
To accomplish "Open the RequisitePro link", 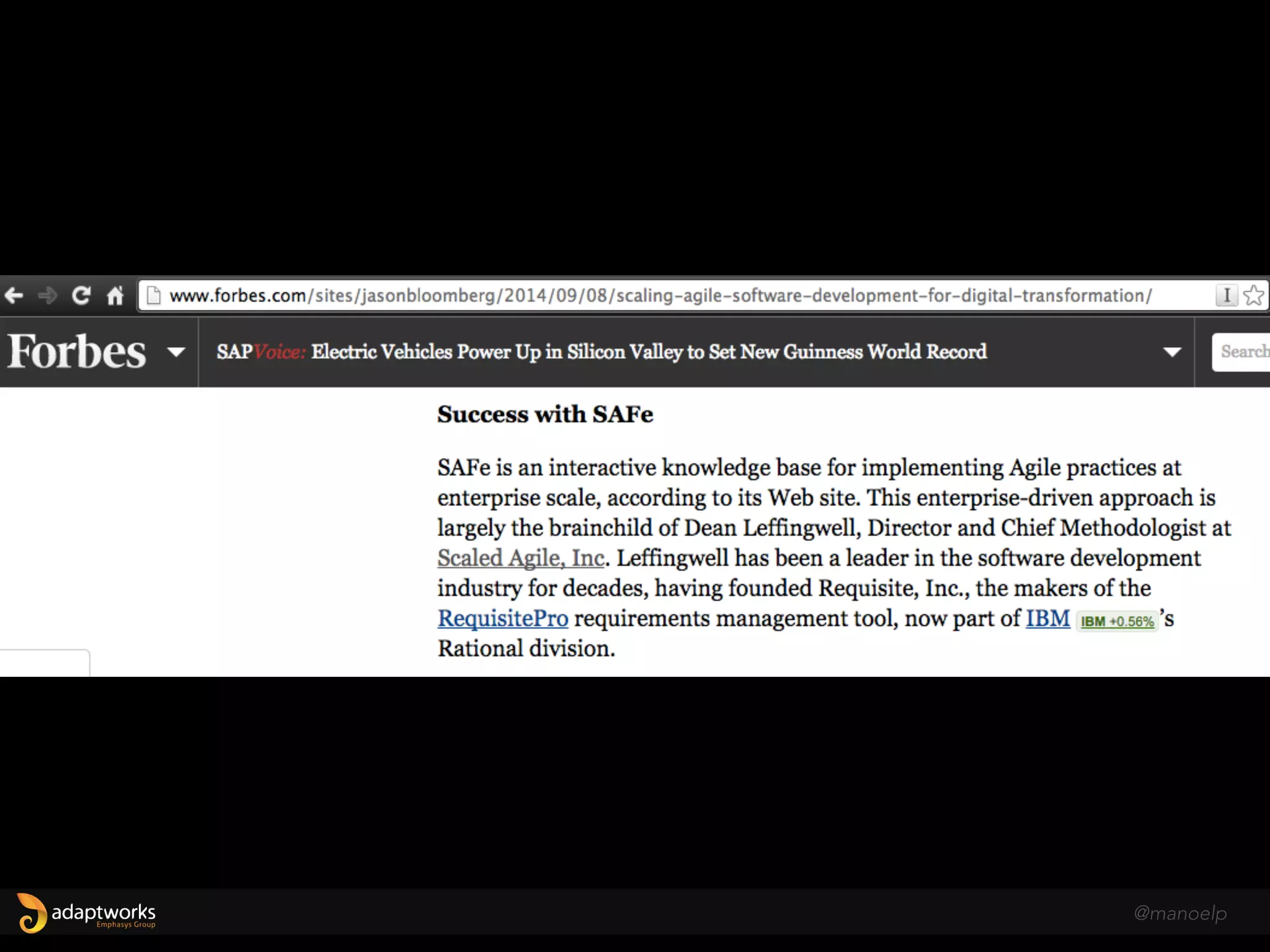I will tap(502, 618).
